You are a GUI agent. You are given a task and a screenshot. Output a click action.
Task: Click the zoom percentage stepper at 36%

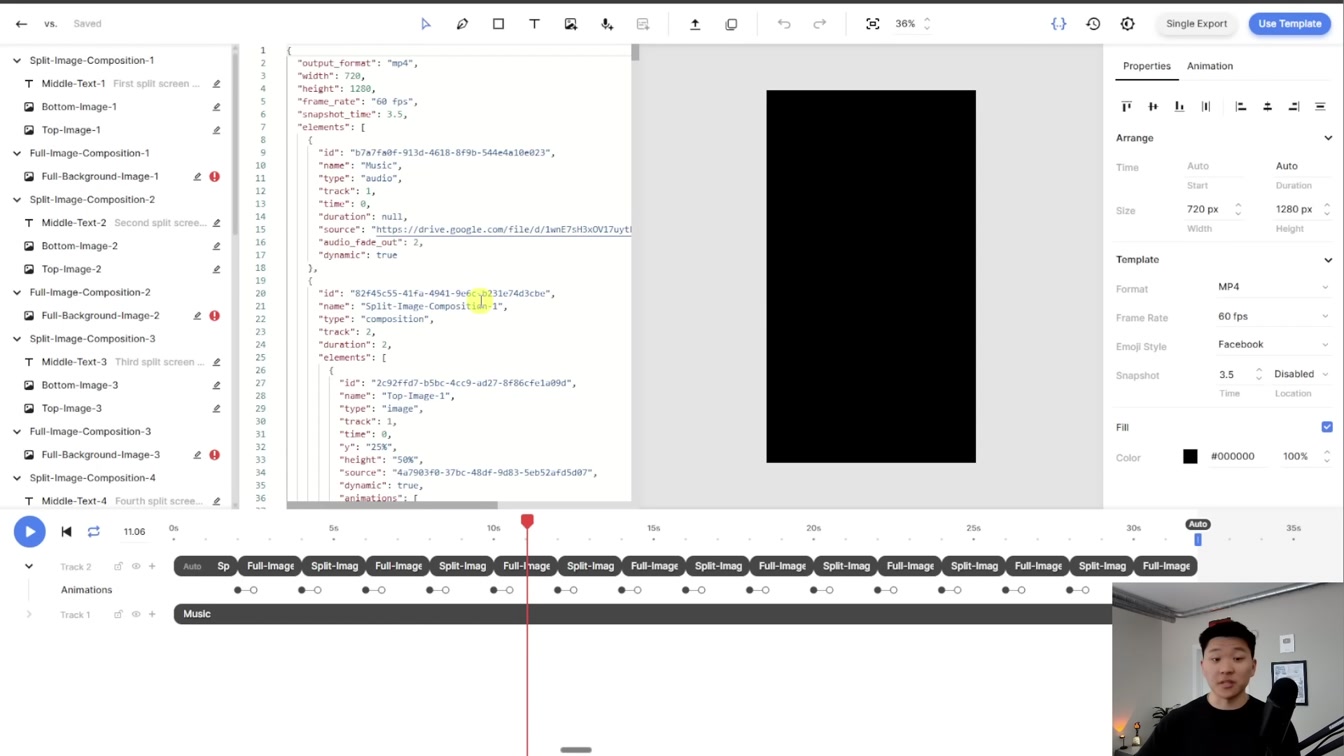tap(927, 24)
